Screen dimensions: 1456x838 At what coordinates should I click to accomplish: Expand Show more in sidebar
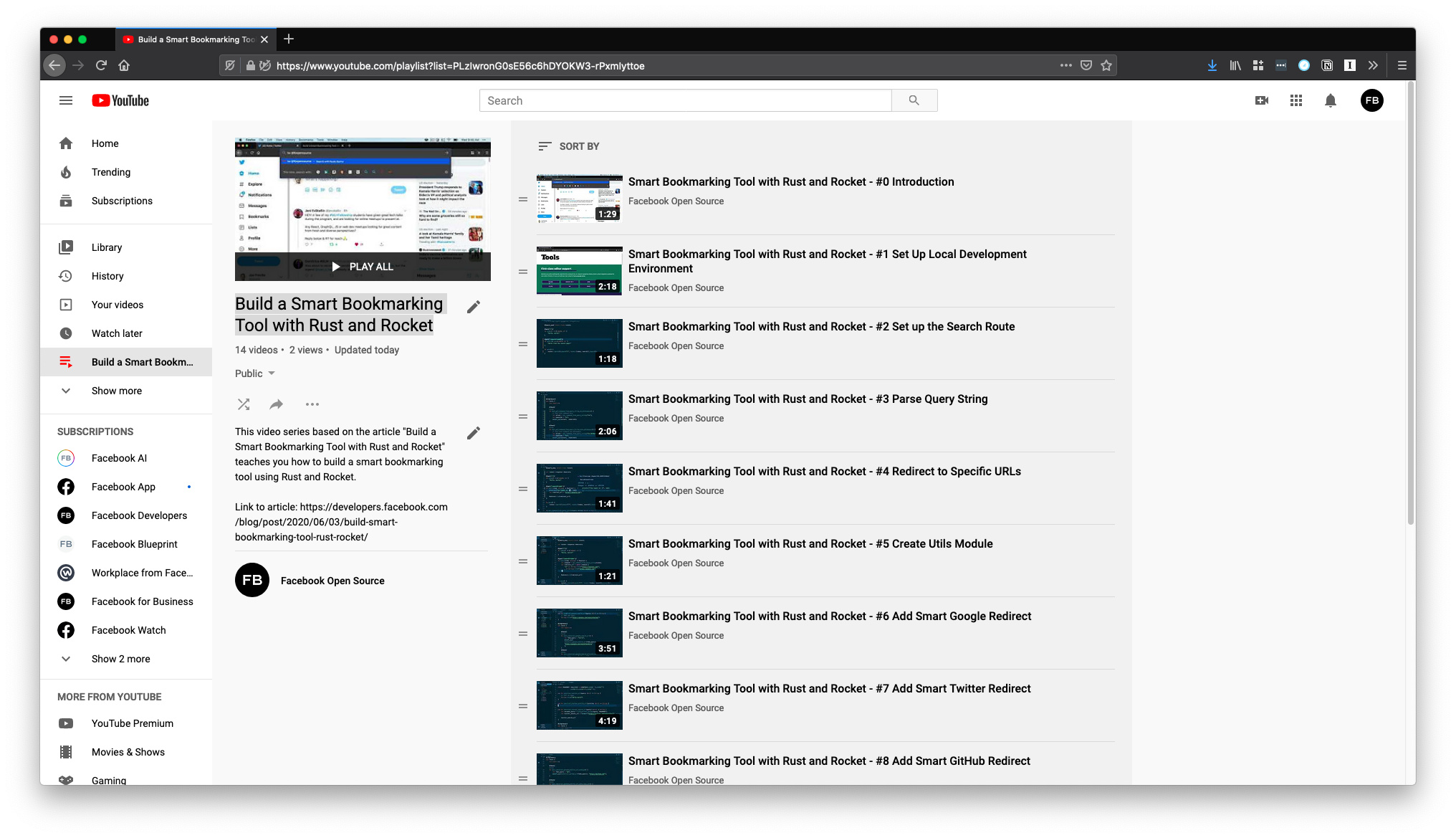coord(117,391)
